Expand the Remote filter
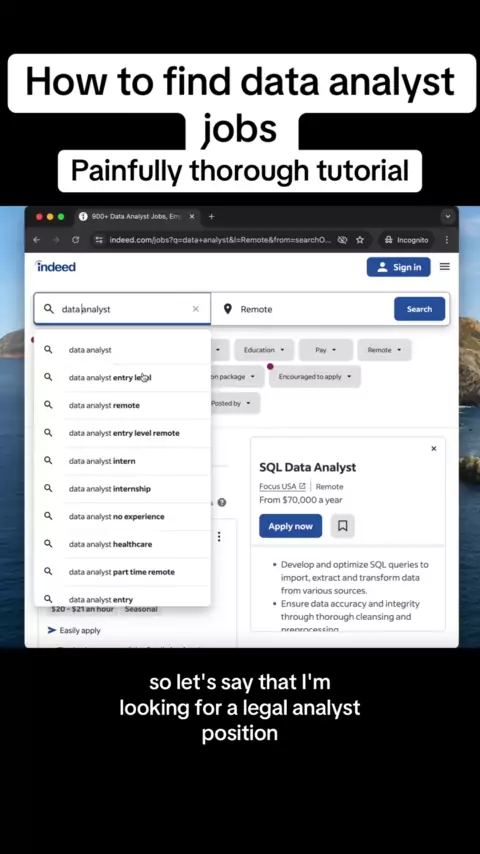Image resolution: width=480 pixels, height=854 pixels. coord(384,350)
